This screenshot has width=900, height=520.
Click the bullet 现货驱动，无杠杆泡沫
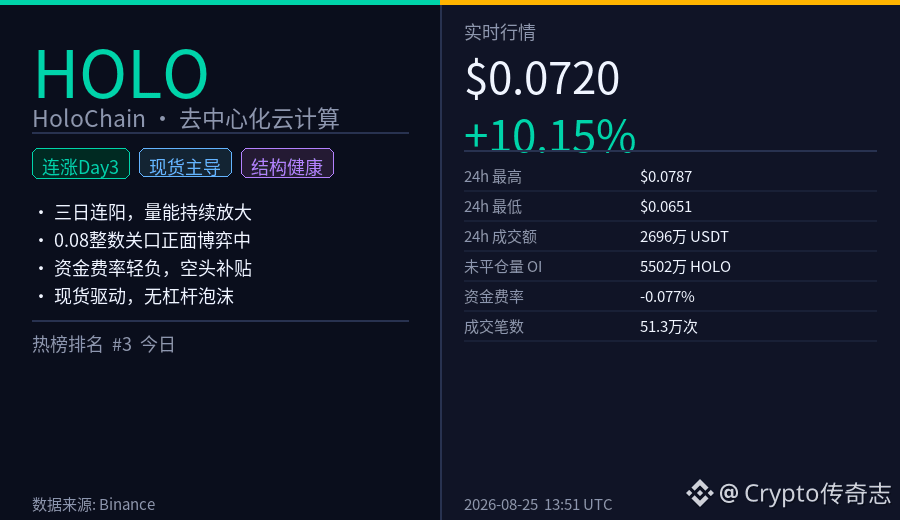pos(135,296)
